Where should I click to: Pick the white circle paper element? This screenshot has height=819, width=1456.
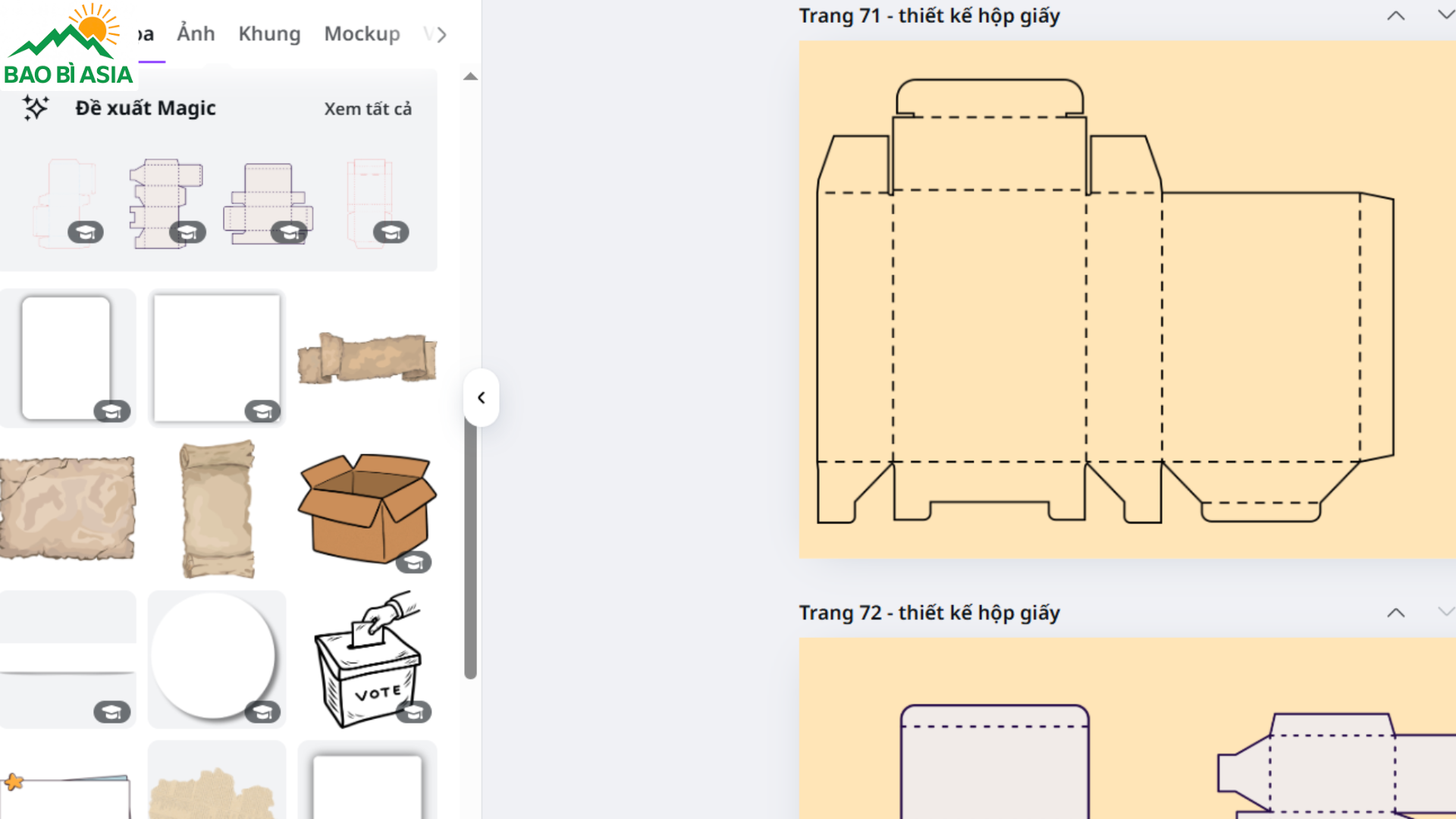click(x=213, y=656)
